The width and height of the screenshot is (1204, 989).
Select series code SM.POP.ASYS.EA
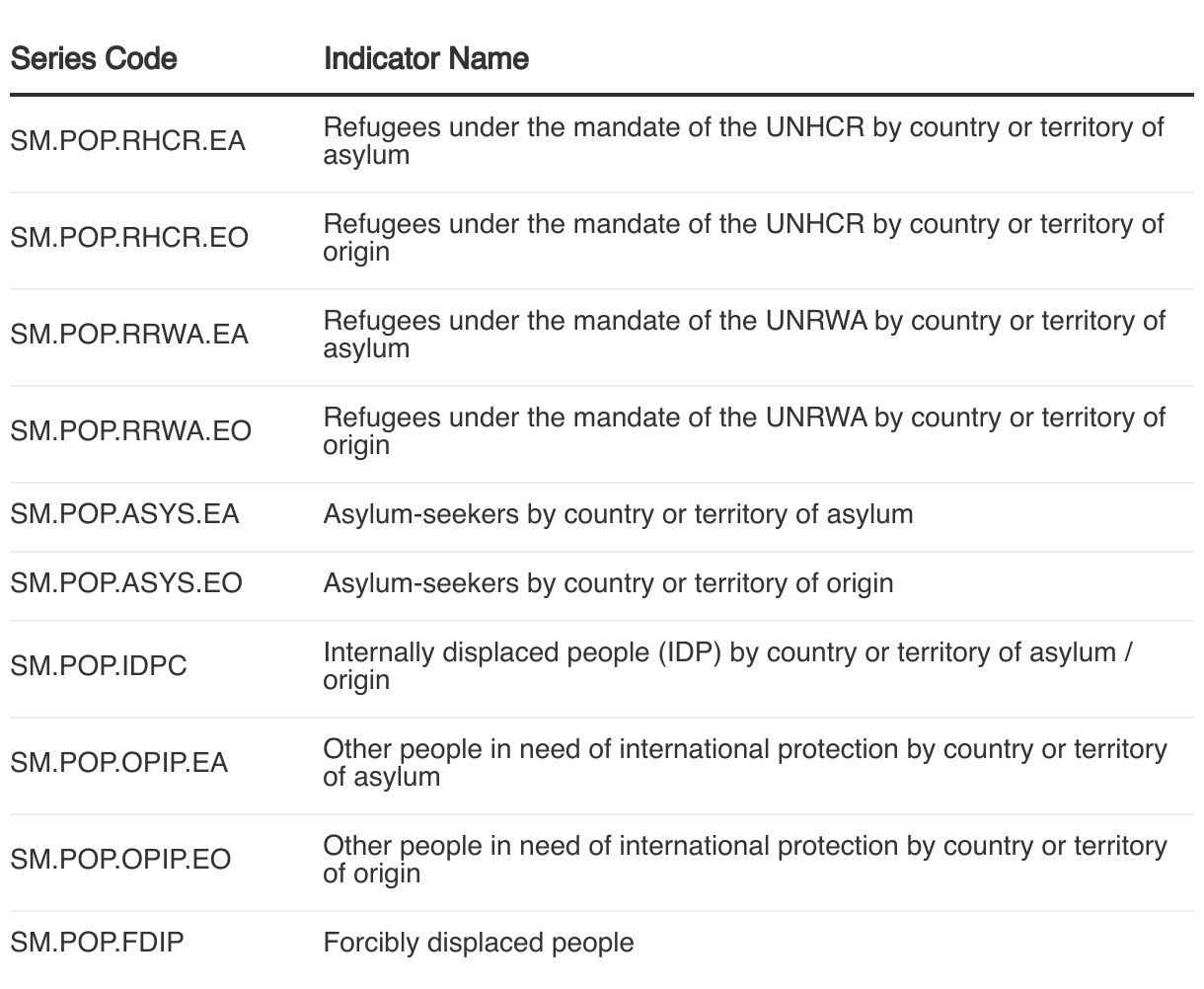[125, 514]
